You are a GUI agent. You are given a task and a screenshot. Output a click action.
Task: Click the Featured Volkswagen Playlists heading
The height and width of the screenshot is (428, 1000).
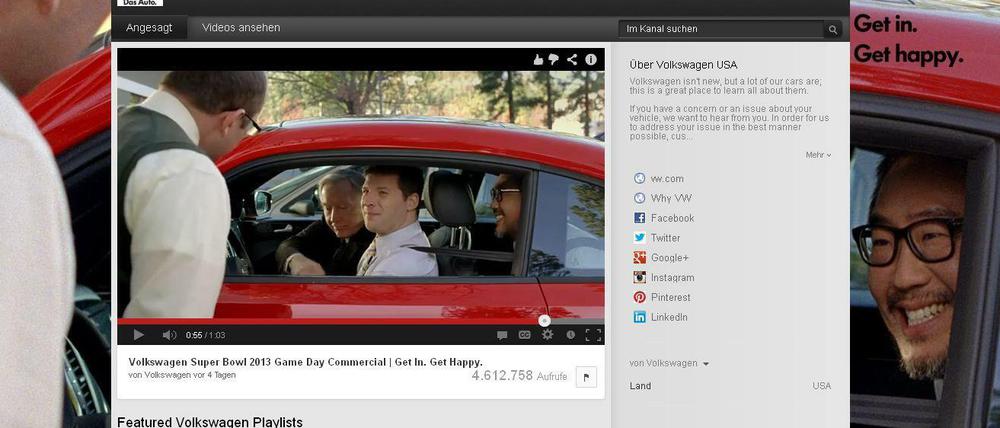[210, 422]
